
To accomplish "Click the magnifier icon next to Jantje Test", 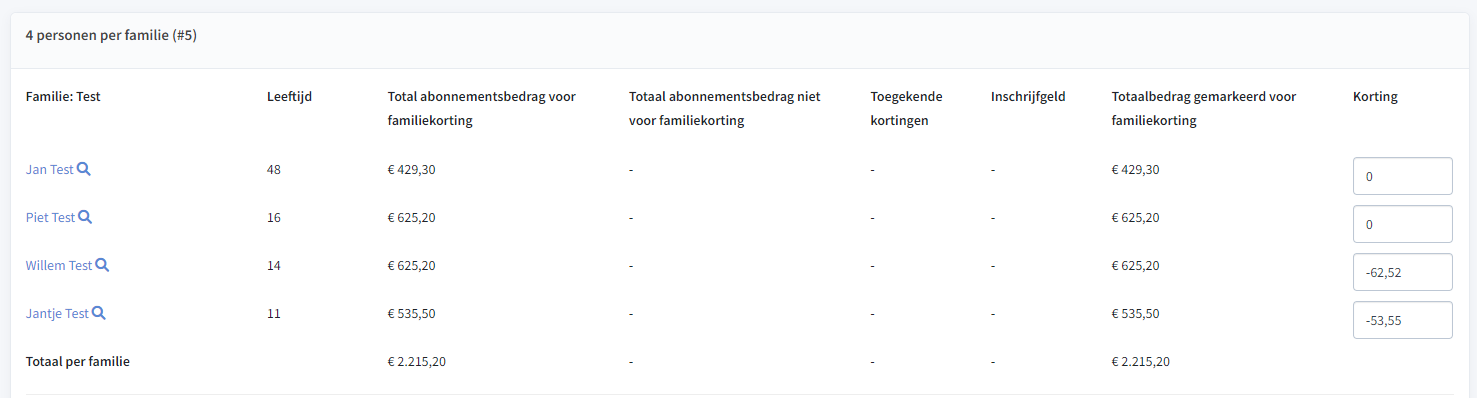I will (x=99, y=313).
